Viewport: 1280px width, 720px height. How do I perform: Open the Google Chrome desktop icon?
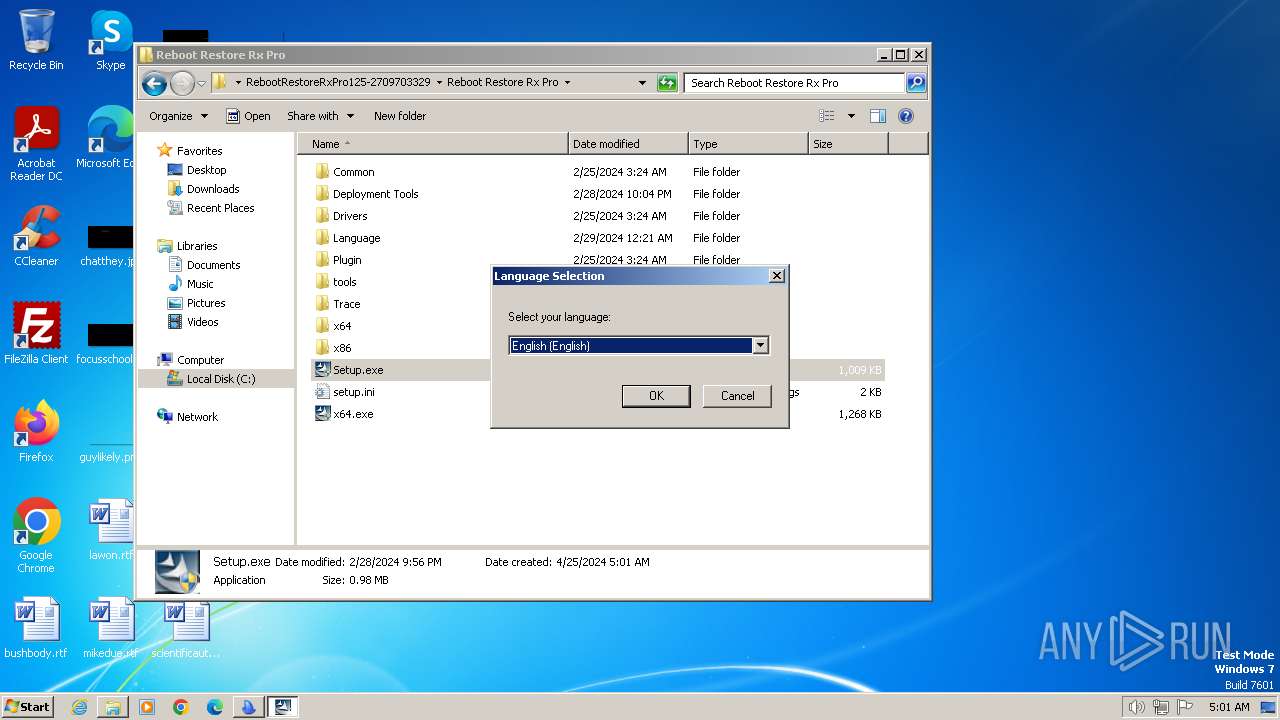point(36,535)
